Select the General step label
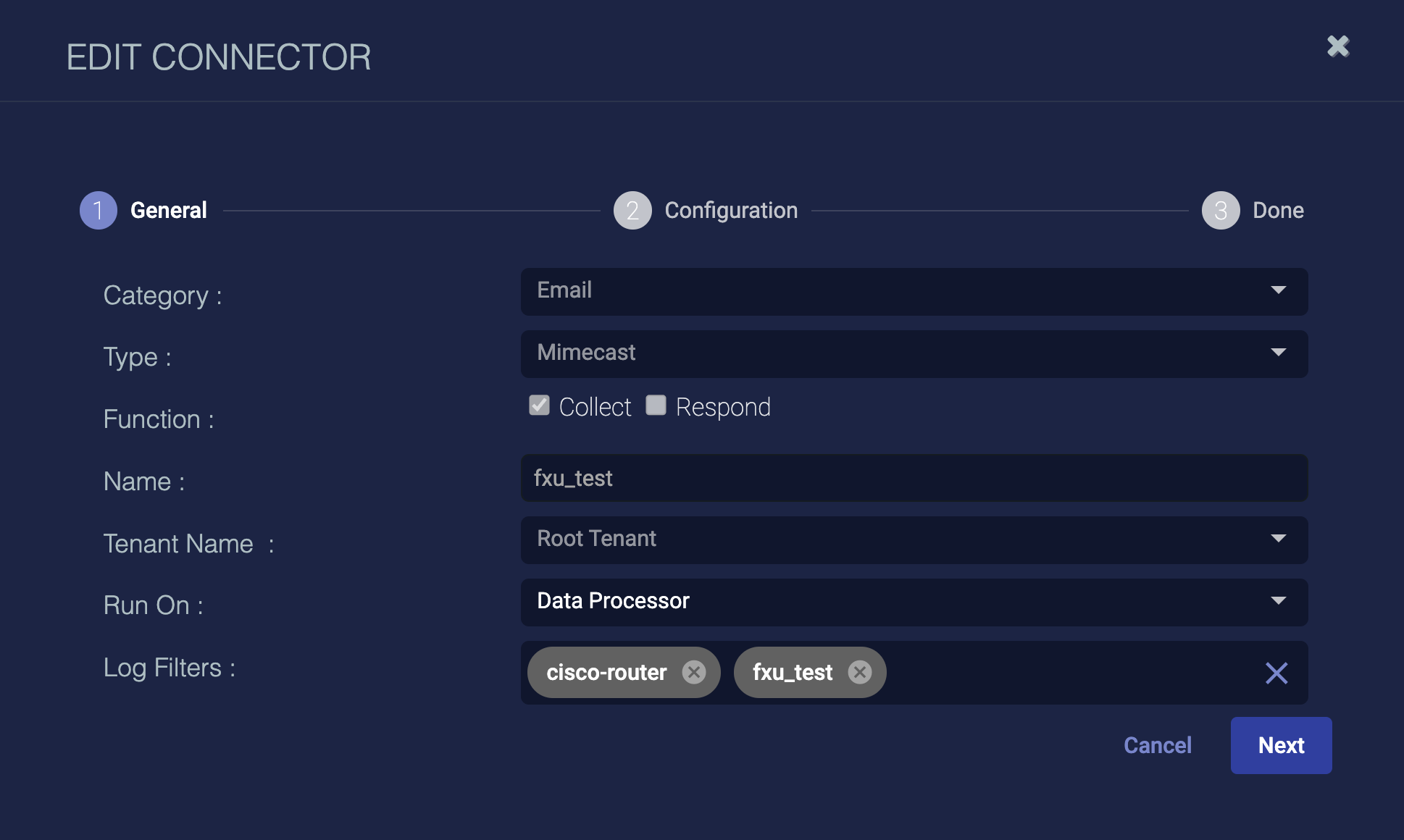This screenshot has height=840, width=1404. (168, 211)
